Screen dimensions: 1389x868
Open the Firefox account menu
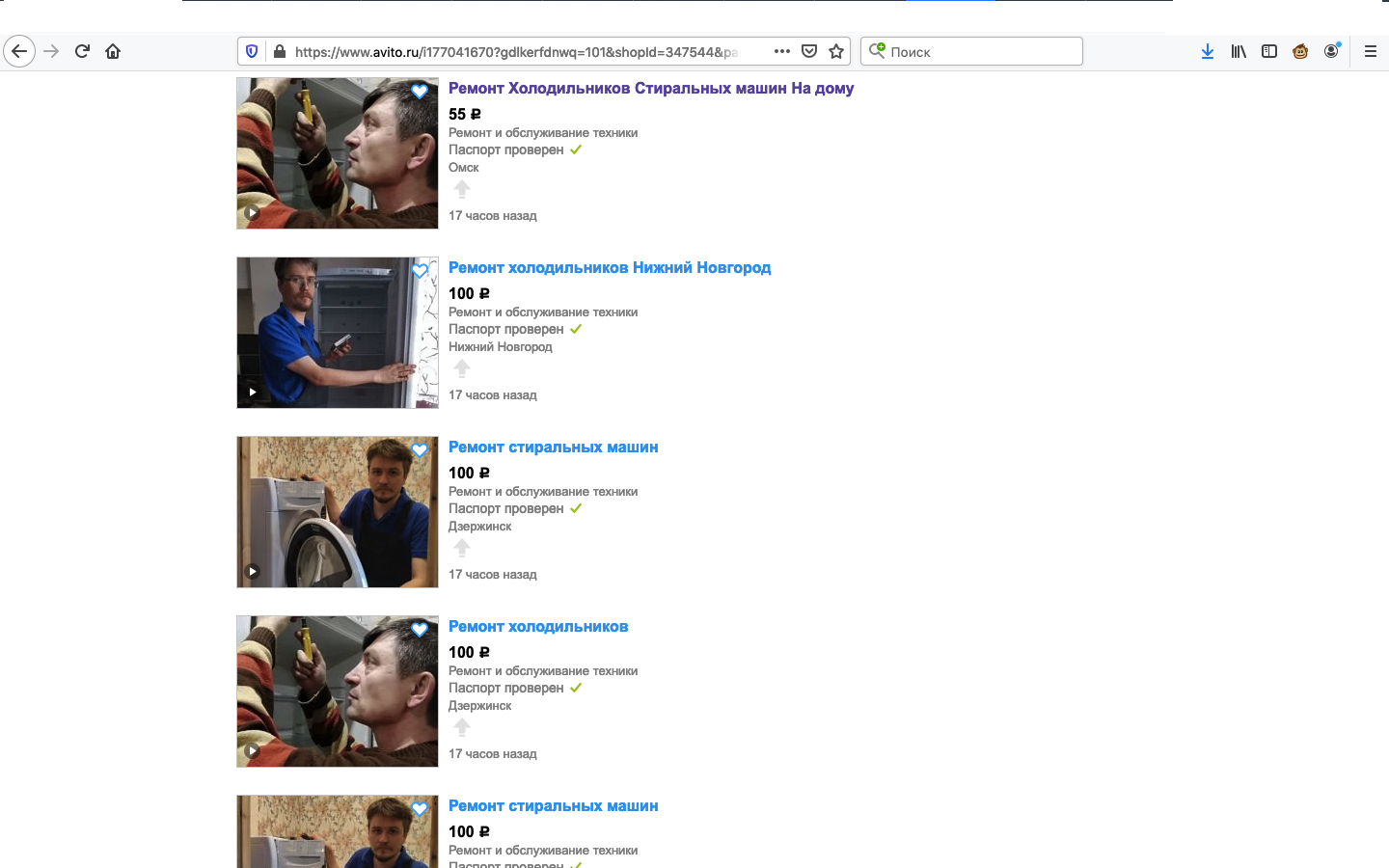(x=1332, y=51)
